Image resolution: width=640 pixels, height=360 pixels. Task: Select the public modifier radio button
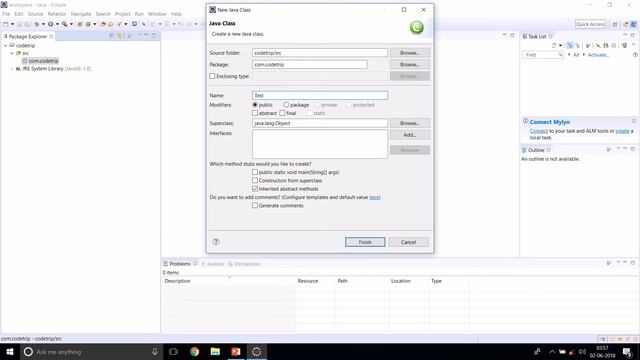[x=255, y=105]
